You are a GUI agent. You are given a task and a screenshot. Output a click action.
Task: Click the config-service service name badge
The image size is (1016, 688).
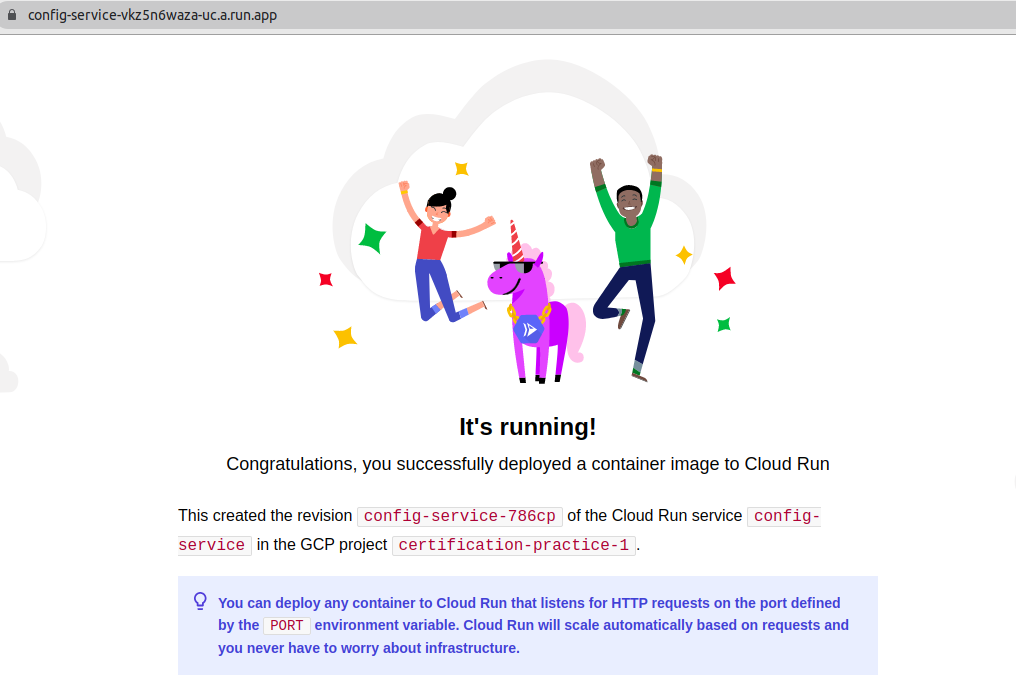click(783, 516)
